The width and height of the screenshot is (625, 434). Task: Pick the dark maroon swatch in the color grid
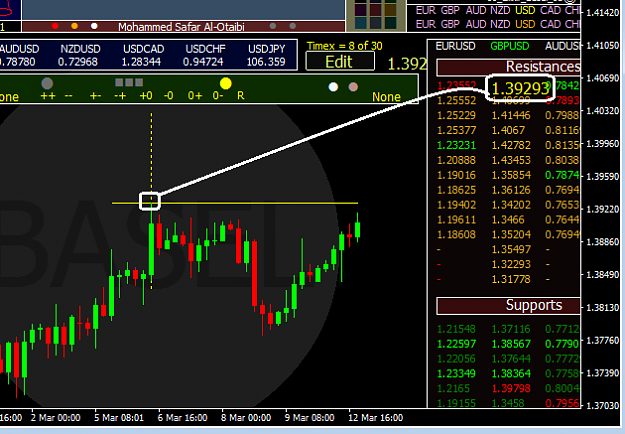click(375, 10)
